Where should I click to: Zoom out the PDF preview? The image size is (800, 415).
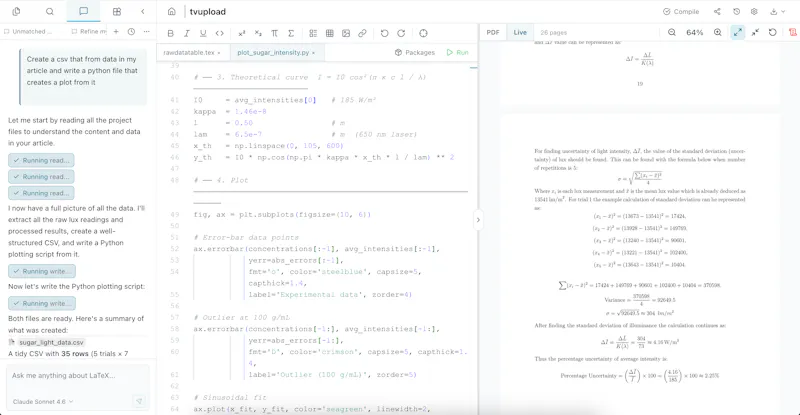click(x=671, y=32)
